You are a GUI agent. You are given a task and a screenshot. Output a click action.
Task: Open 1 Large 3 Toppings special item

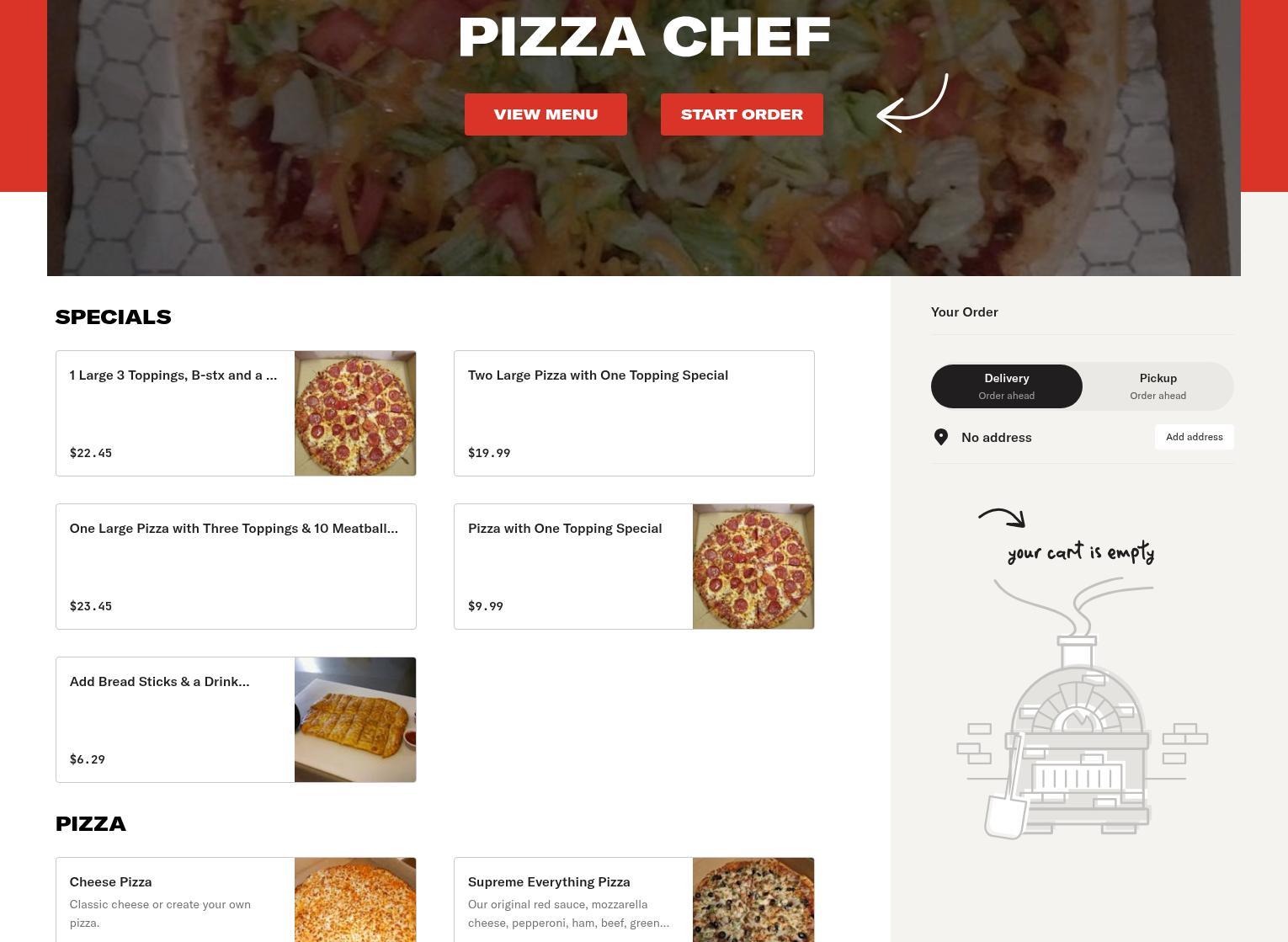[x=236, y=413]
